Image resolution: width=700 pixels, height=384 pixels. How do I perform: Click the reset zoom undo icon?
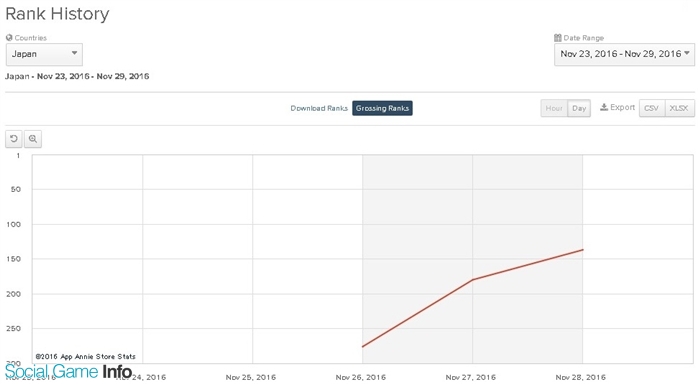pos(14,139)
